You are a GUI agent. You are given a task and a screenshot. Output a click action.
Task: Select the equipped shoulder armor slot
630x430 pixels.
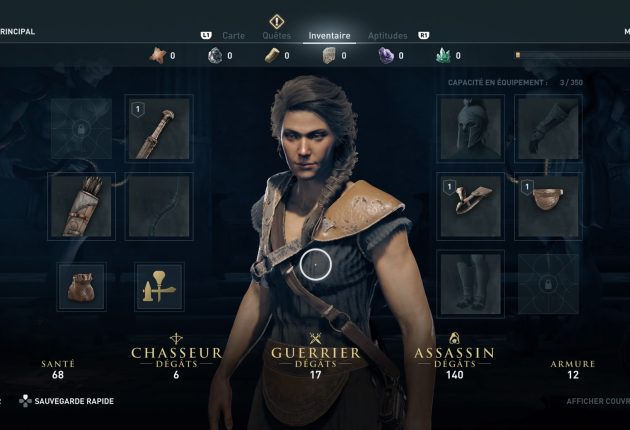coord(470,207)
